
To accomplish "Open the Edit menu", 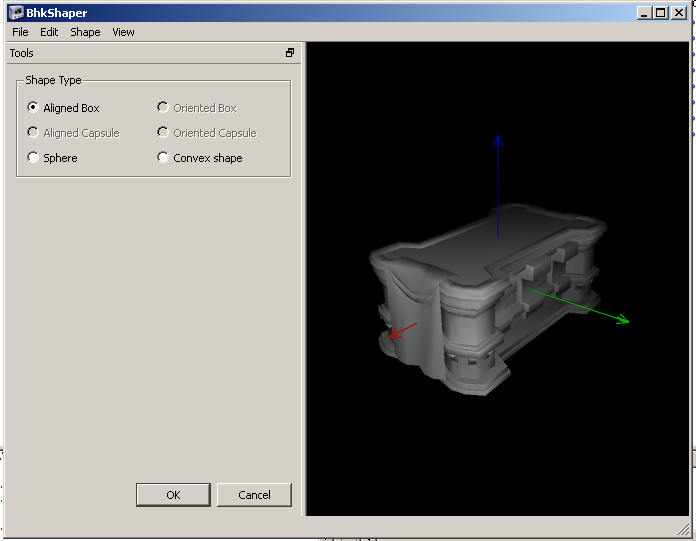I will pos(49,32).
